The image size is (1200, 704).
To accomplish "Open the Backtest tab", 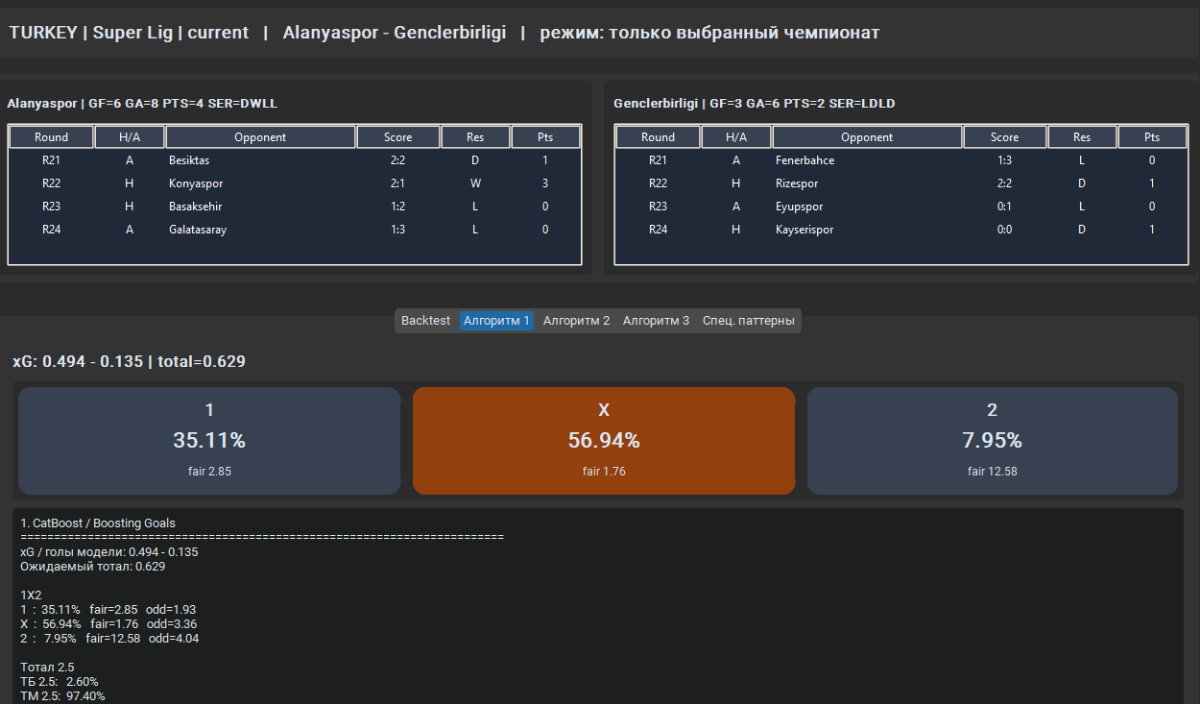I will pyautogui.click(x=426, y=321).
